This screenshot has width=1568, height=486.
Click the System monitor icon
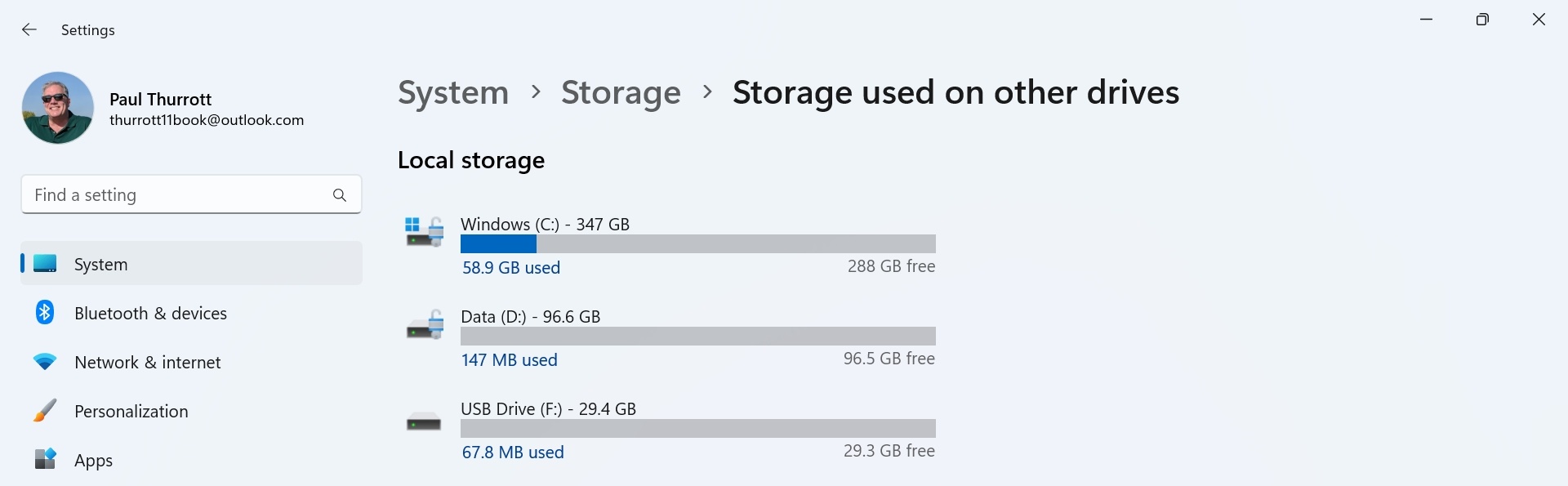pos(45,264)
